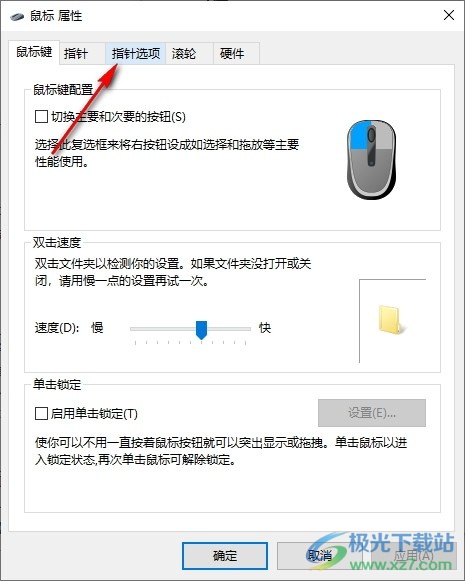Click the 应用 button
The width and height of the screenshot is (465, 581).
[x=413, y=556]
